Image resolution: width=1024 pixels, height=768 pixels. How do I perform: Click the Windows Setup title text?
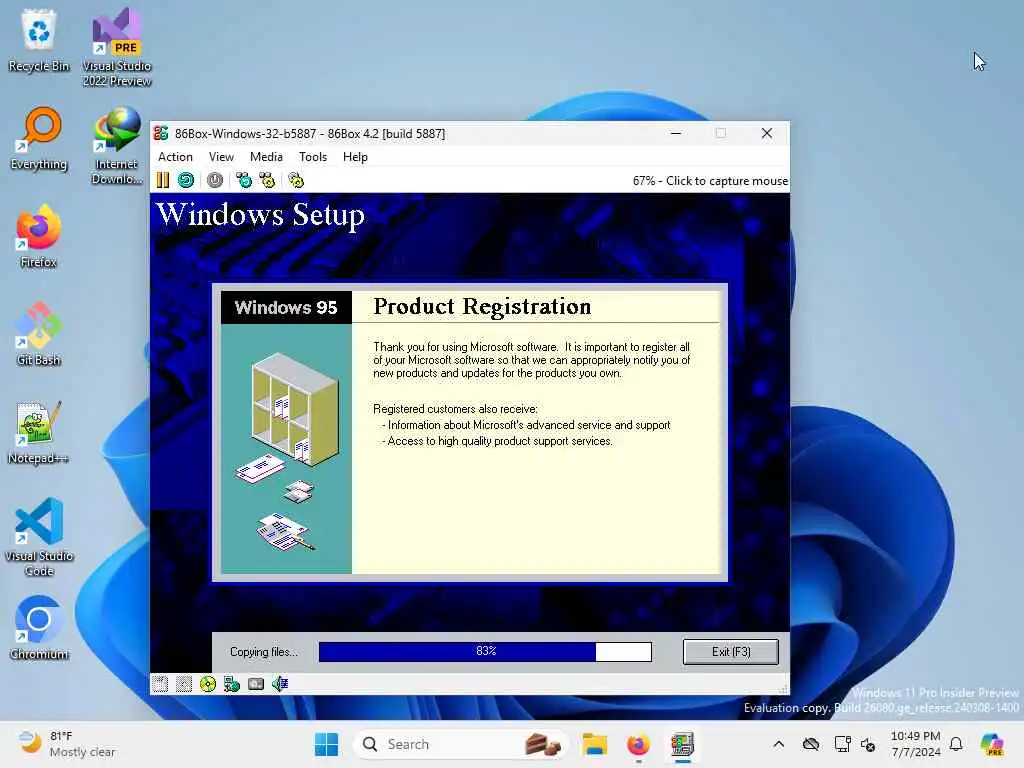(x=261, y=215)
